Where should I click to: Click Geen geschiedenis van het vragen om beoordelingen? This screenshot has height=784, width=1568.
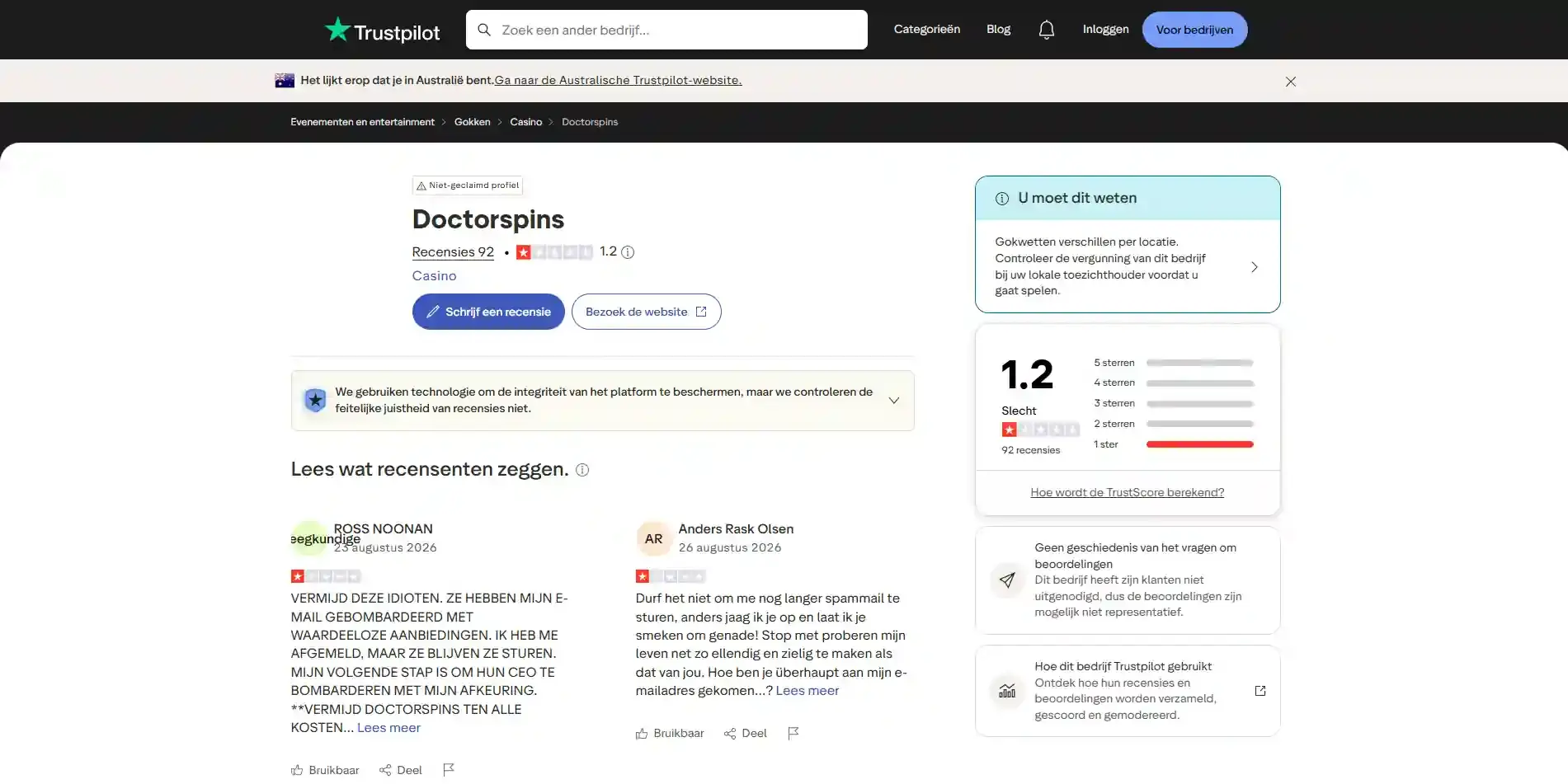(x=1135, y=556)
